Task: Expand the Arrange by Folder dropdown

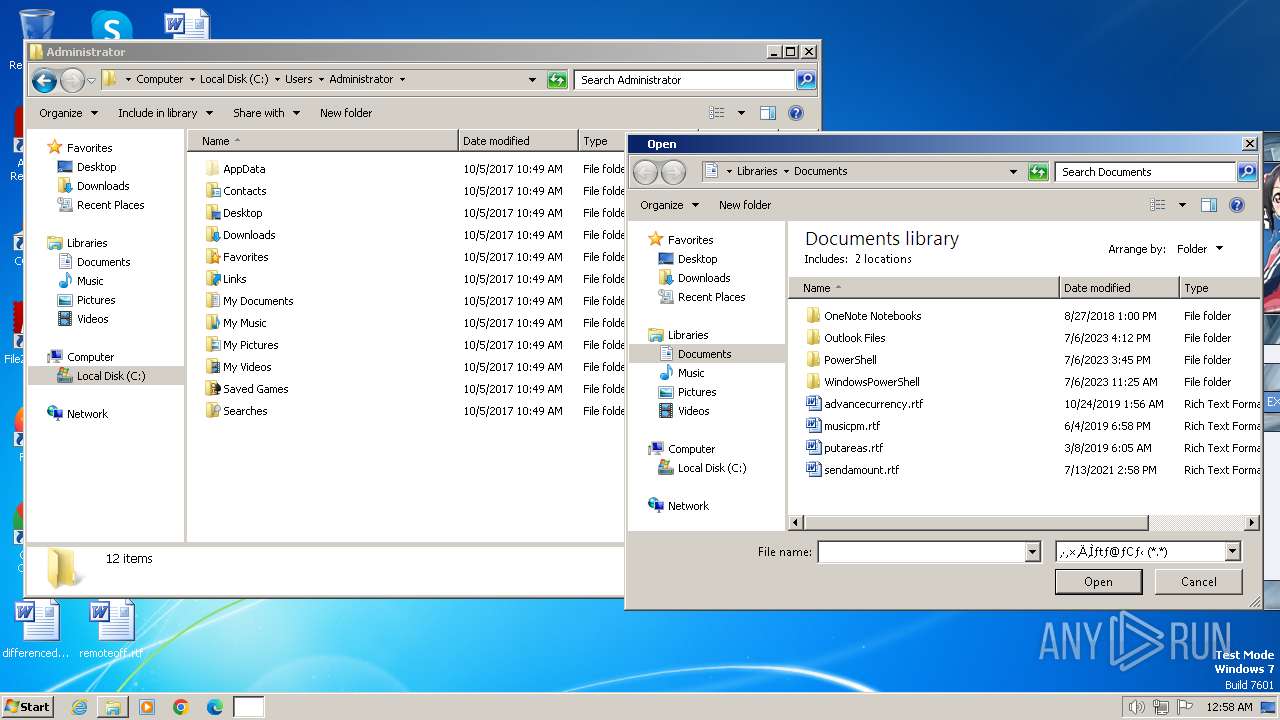Action: (1199, 249)
